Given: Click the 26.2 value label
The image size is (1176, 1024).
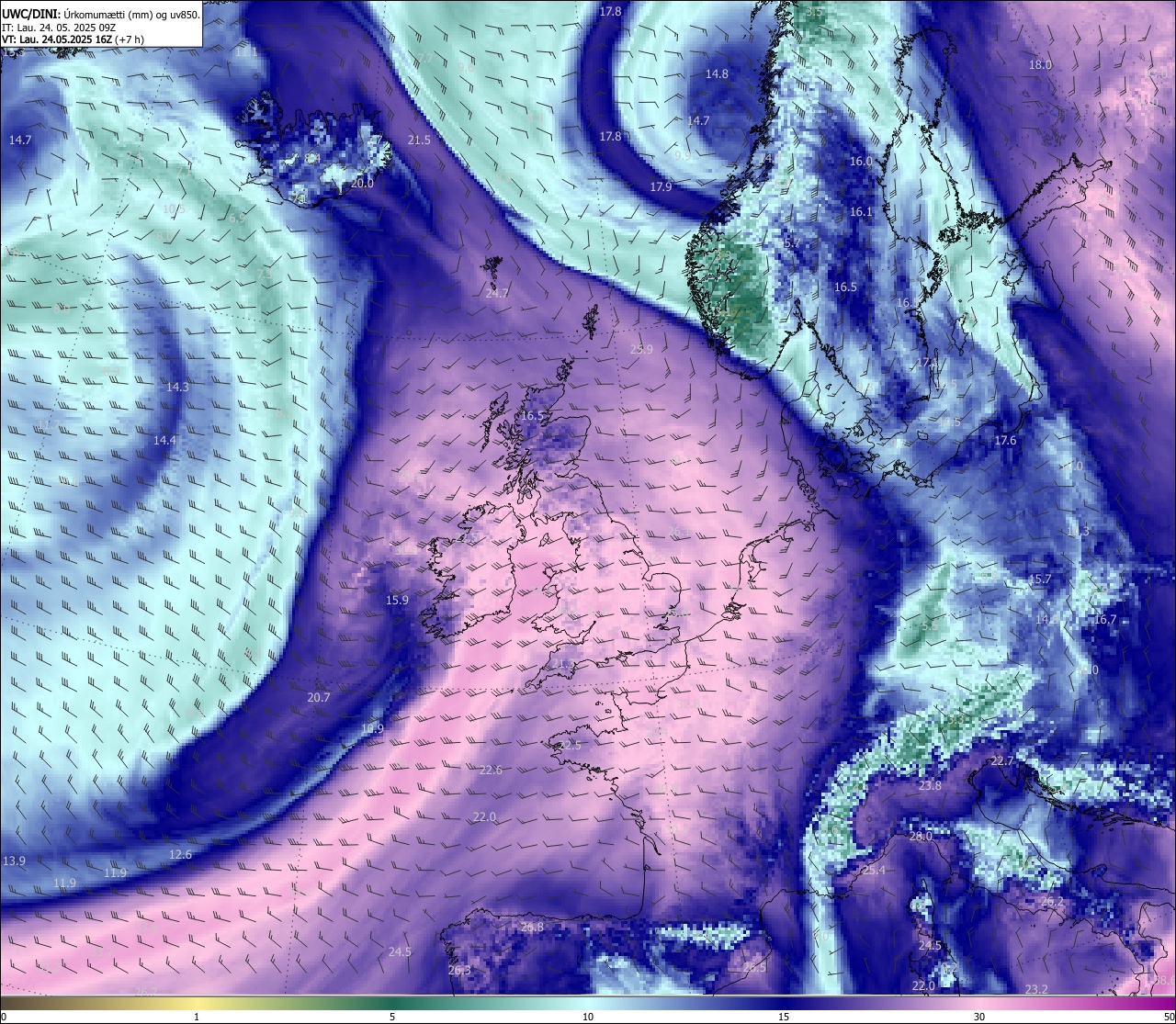Looking at the screenshot, I should (1052, 903).
